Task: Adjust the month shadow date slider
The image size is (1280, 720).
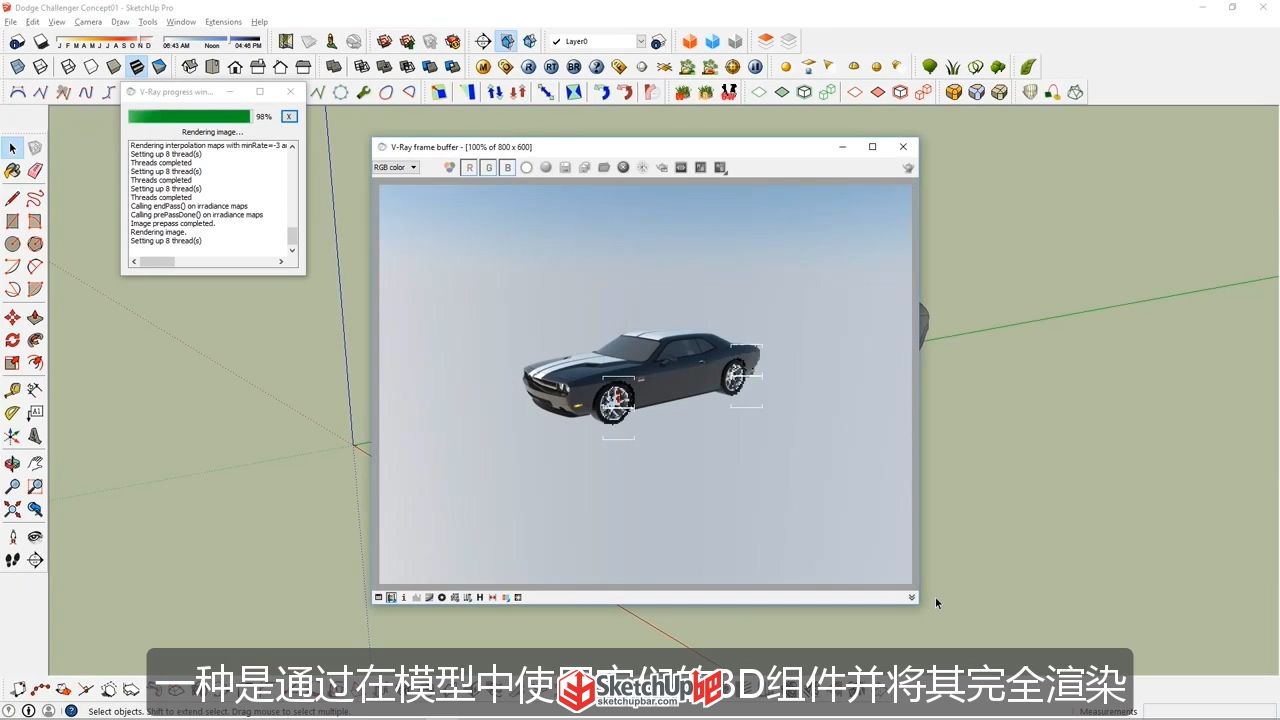Action: coord(104,42)
